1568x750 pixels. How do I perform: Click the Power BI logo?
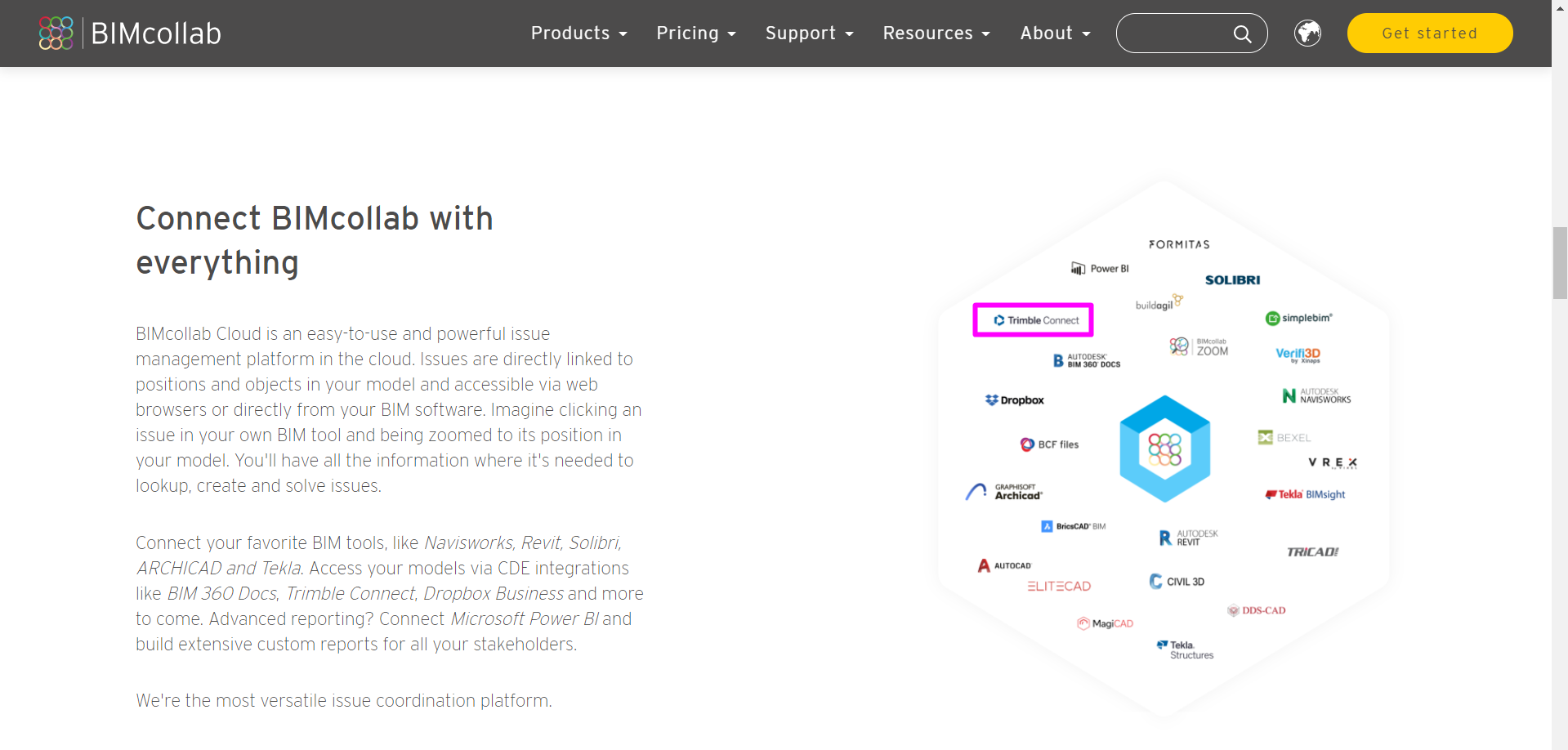(x=1100, y=269)
